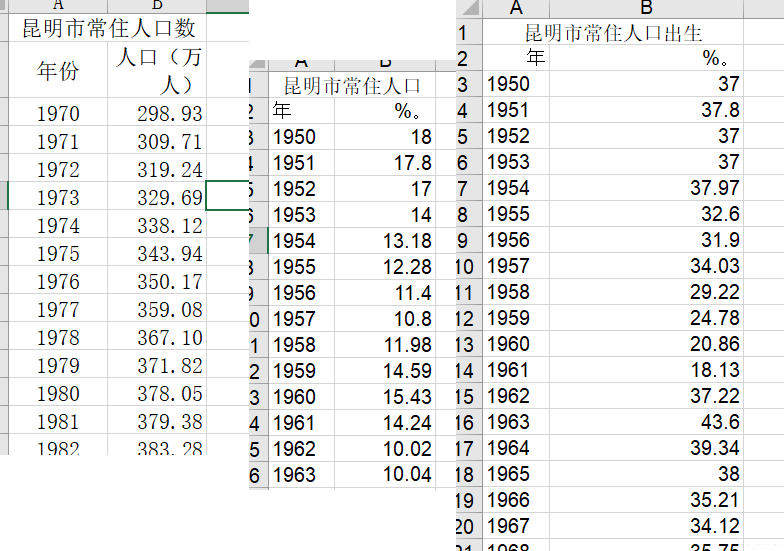Click the value 34.03
Screen dimensions: 784x551
646,266
